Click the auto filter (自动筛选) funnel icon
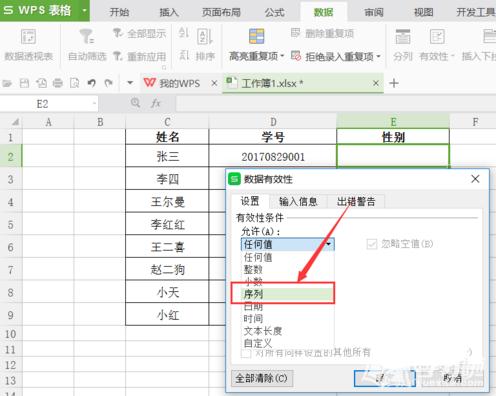Viewport: 496px width, 396px height. point(86,36)
